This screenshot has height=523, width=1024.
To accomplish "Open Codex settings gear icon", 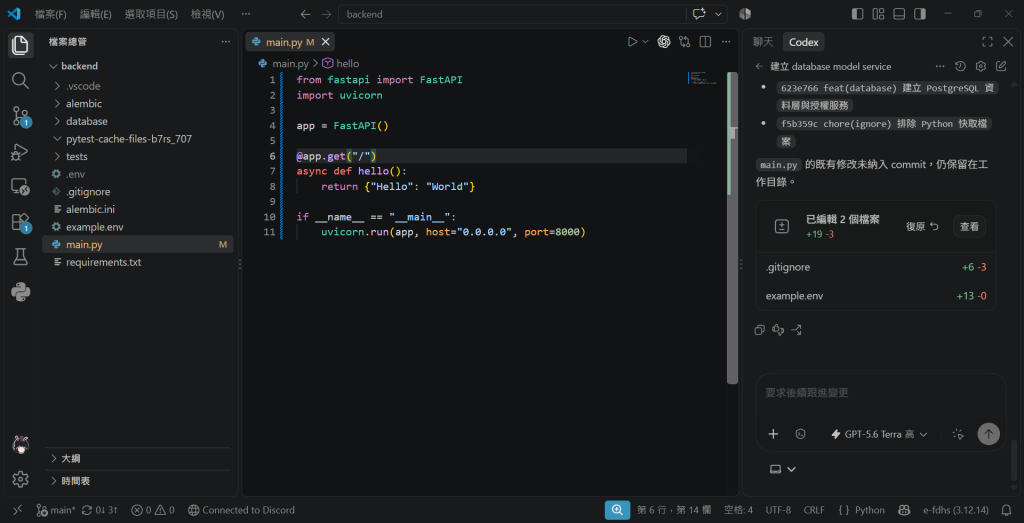I will pos(980,67).
